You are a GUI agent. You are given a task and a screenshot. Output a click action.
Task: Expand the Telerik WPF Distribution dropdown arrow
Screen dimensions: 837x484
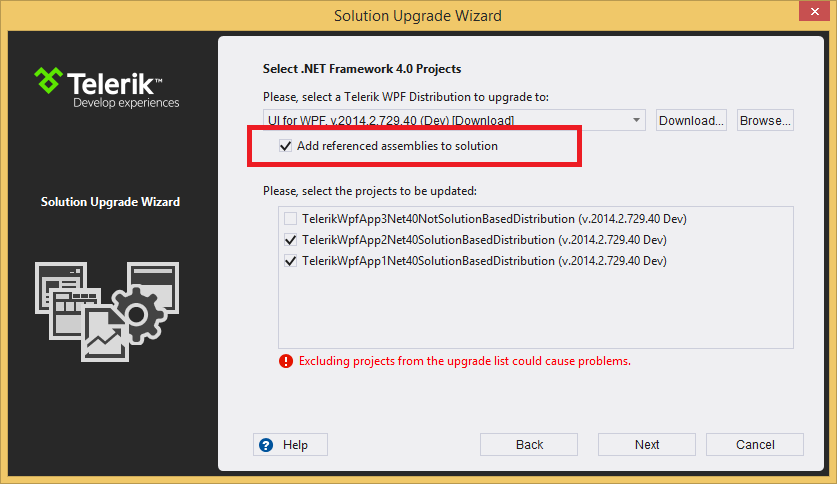(636, 120)
